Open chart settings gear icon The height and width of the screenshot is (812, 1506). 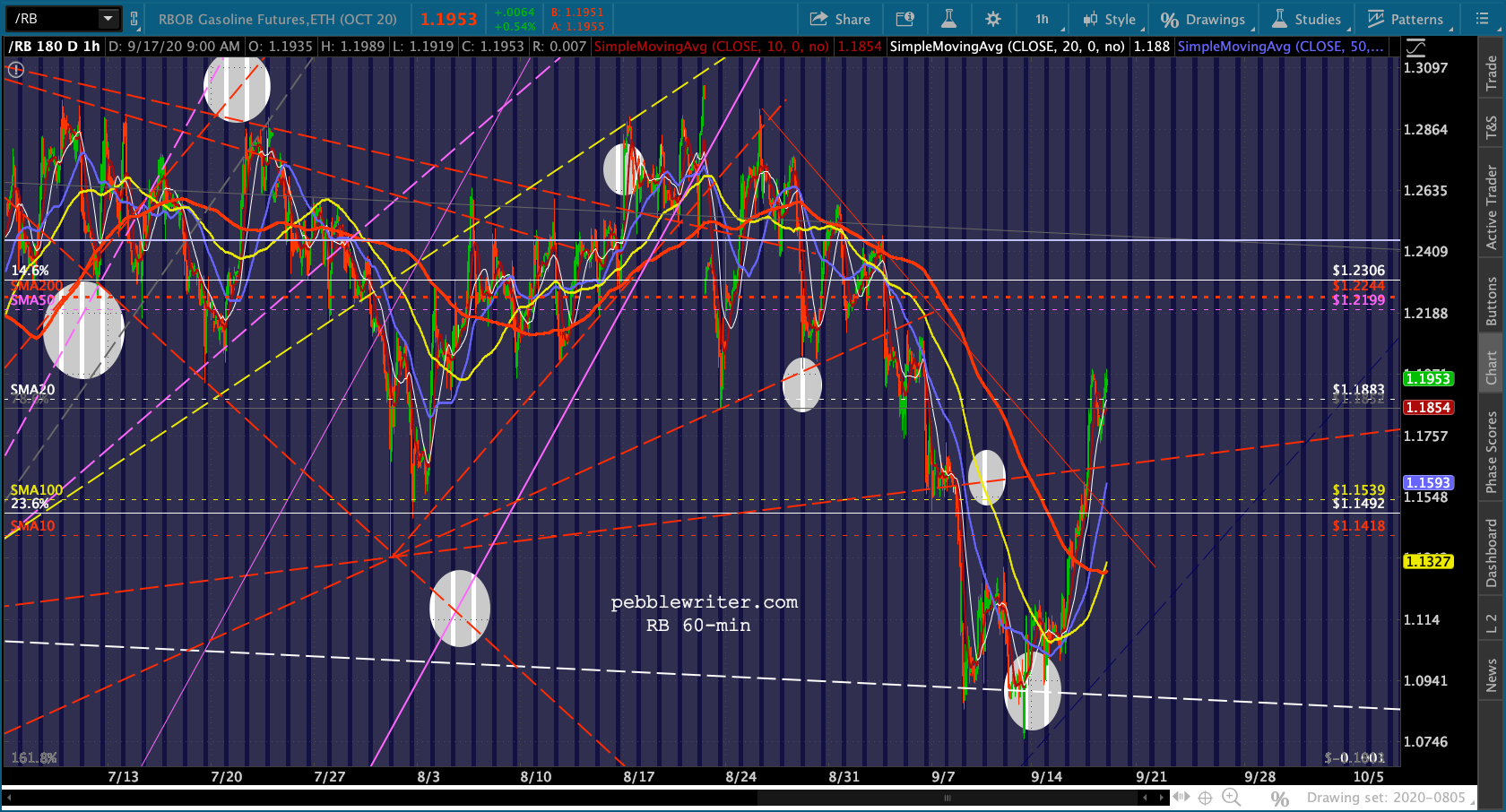pos(993,19)
